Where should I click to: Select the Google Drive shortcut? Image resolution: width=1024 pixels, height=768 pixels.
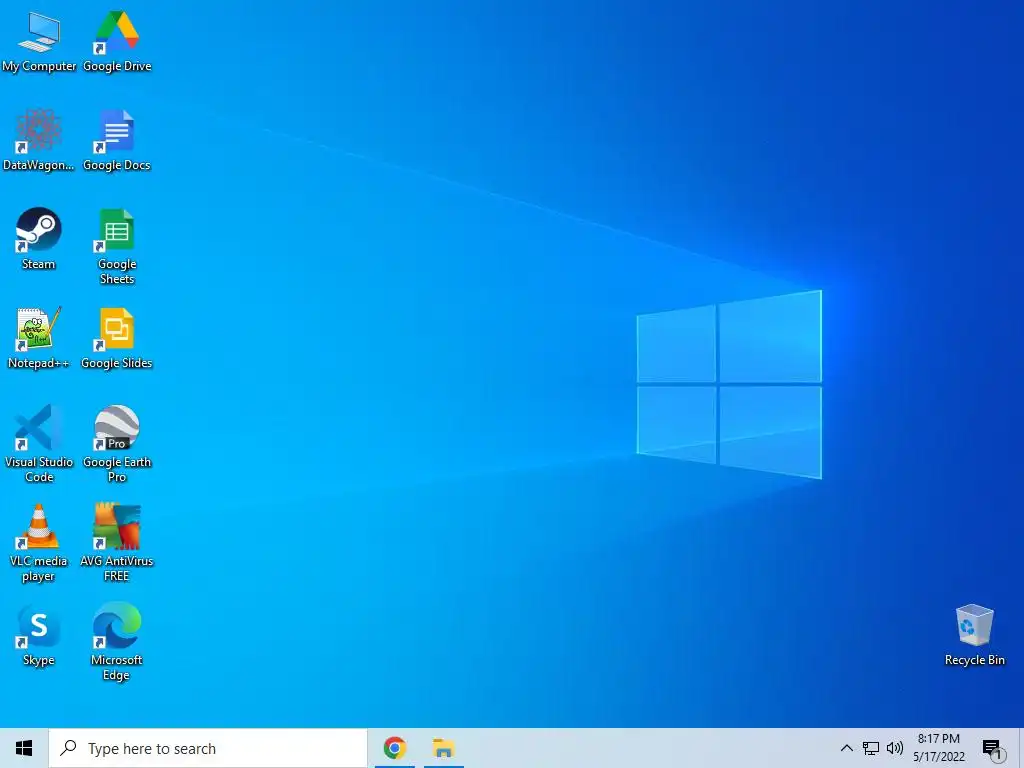coord(117,40)
